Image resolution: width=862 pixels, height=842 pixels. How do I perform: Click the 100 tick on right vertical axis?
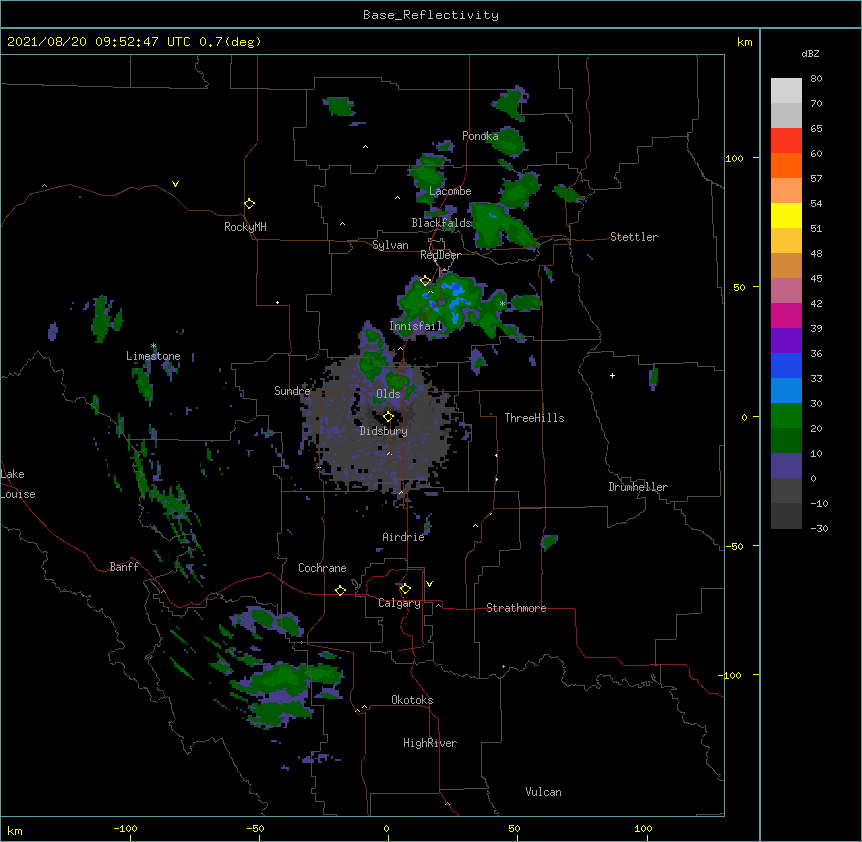[734, 158]
